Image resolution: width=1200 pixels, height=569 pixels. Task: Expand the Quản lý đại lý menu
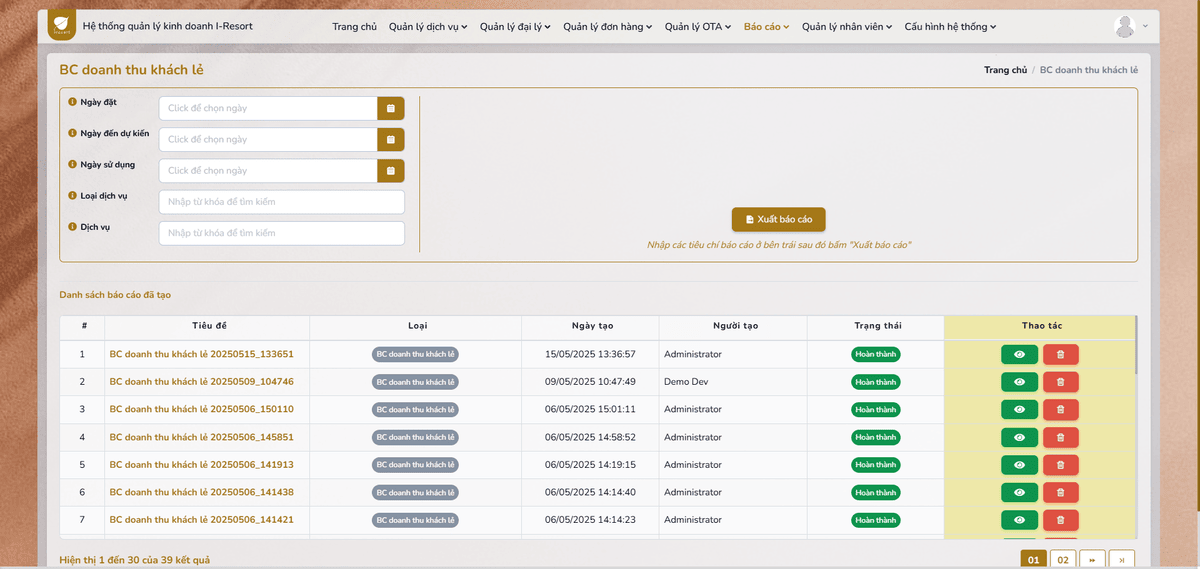[515, 27]
